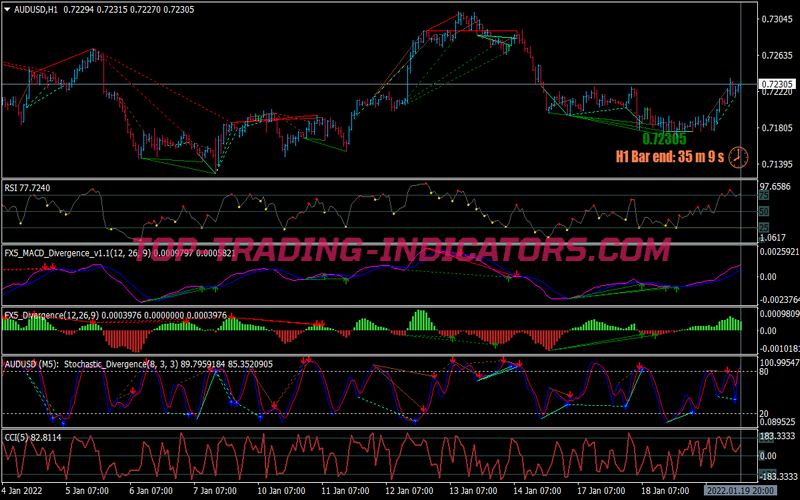Click the AUDUSD,H1 chart title
Image resolution: width=800 pixels, height=500 pixels.
click(36, 10)
